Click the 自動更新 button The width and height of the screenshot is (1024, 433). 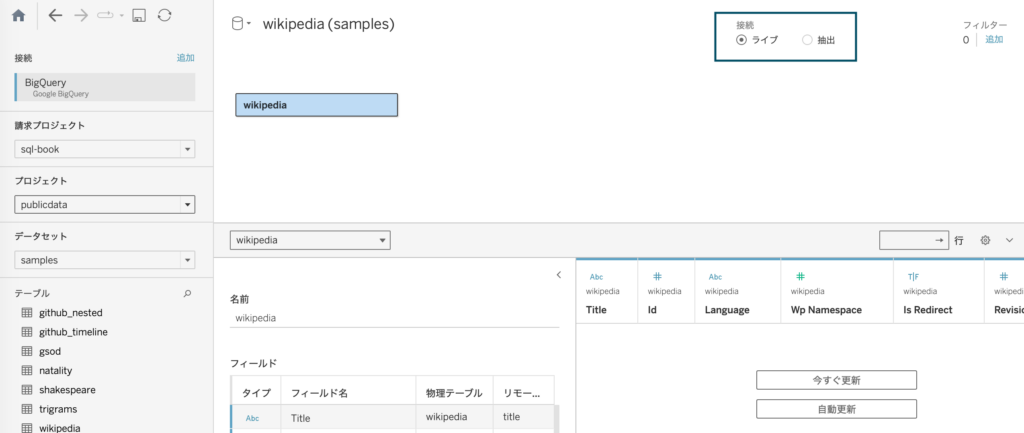click(836, 409)
